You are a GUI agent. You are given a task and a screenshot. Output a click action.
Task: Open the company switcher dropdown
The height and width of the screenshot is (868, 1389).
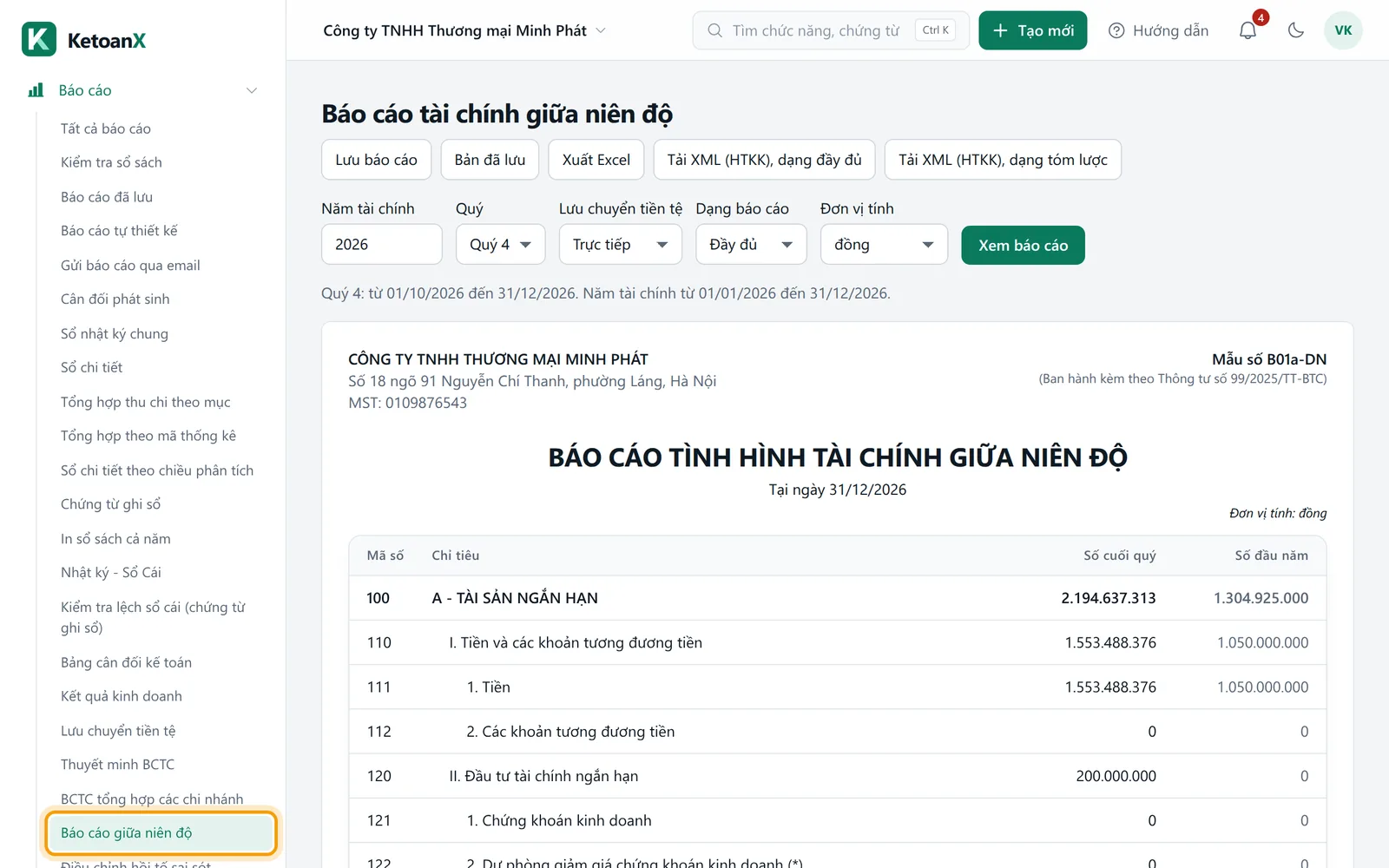tap(464, 30)
